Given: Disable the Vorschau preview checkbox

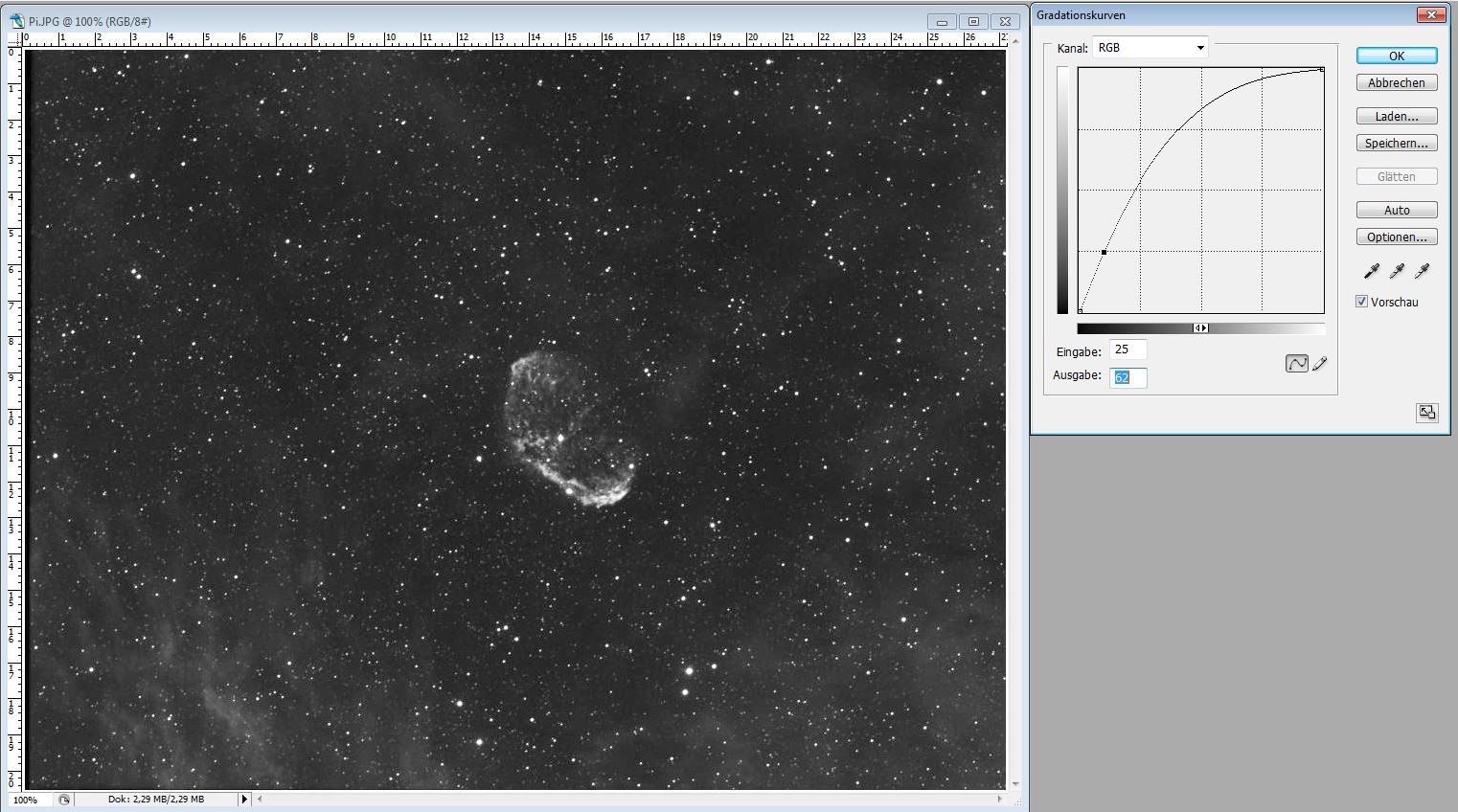Looking at the screenshot, I should (x=1361, y=302).
